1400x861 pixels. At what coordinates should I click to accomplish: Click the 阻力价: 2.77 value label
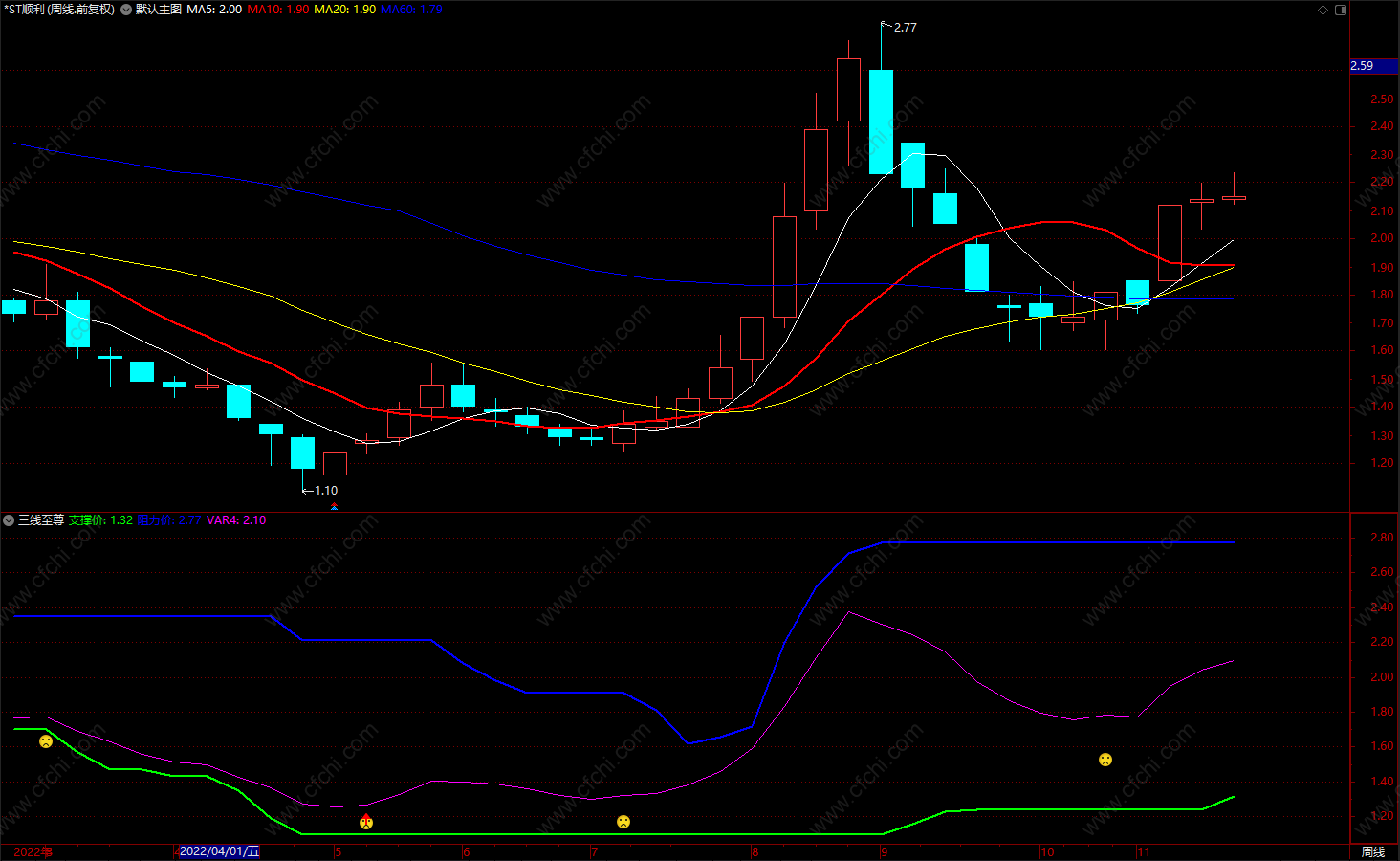pos(169,520)
